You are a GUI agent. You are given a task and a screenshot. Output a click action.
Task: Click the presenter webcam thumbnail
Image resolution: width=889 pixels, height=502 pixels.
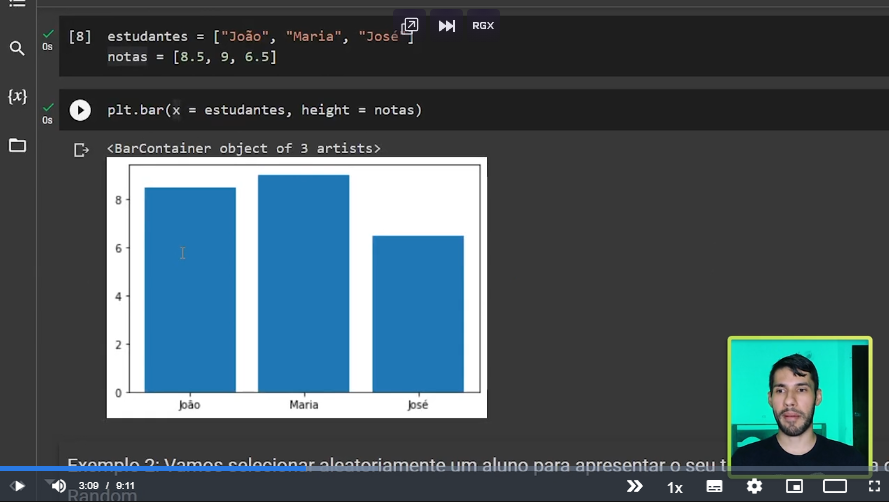[799, 406]
